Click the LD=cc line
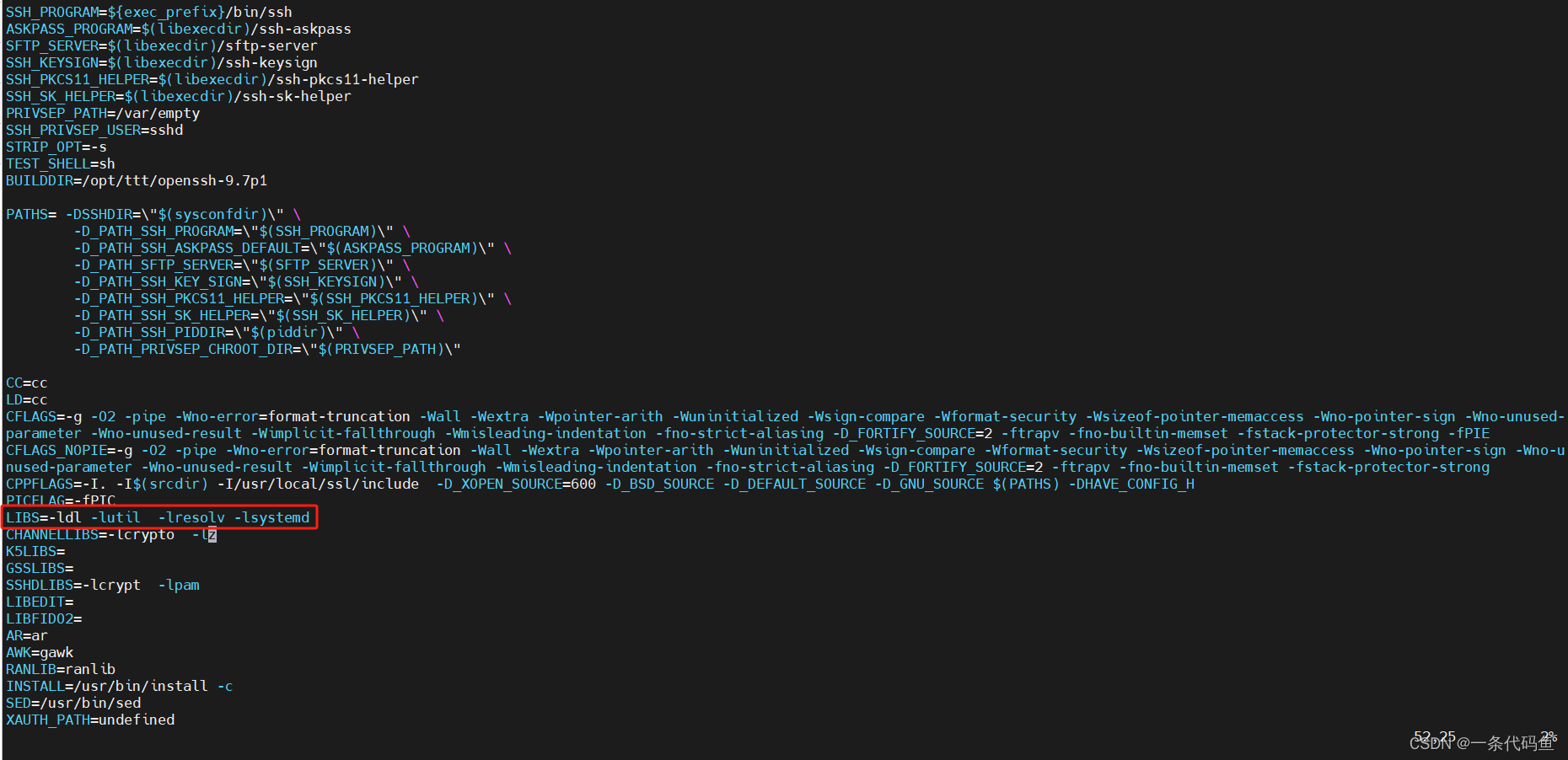This screenshot has height=760, width=1568. (x=27, y=399)
